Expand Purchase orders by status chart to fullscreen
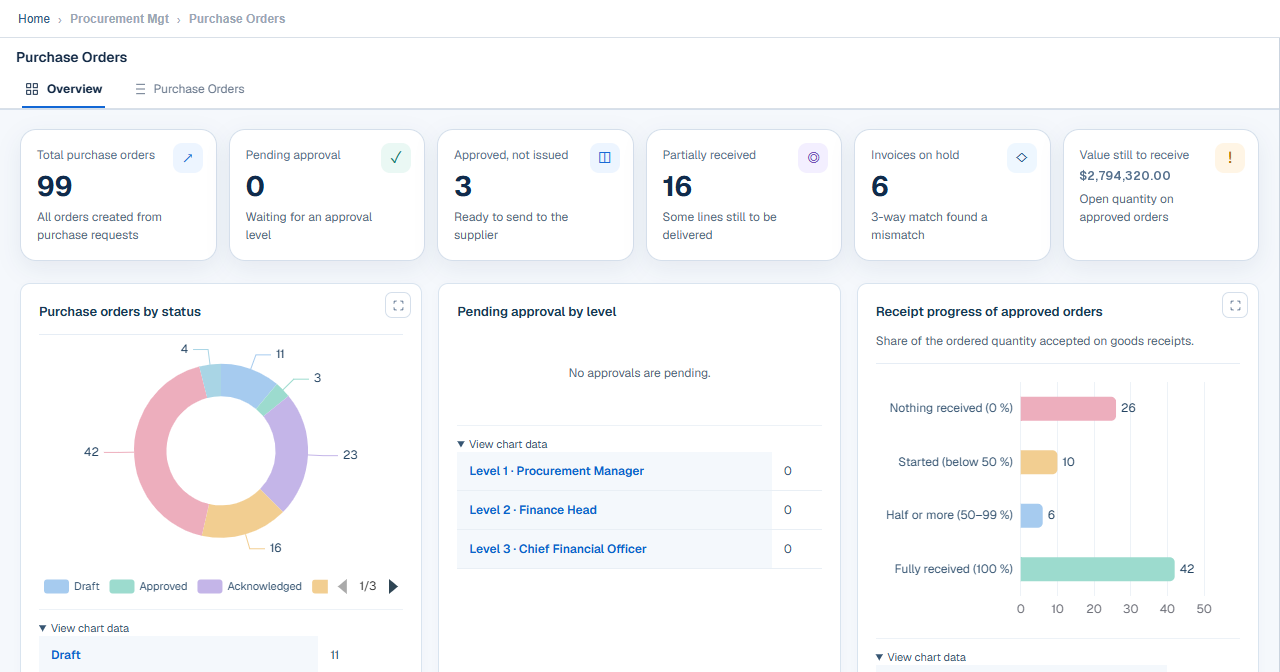Viewport: 1280px width, 672px height. tap(398, 305)
